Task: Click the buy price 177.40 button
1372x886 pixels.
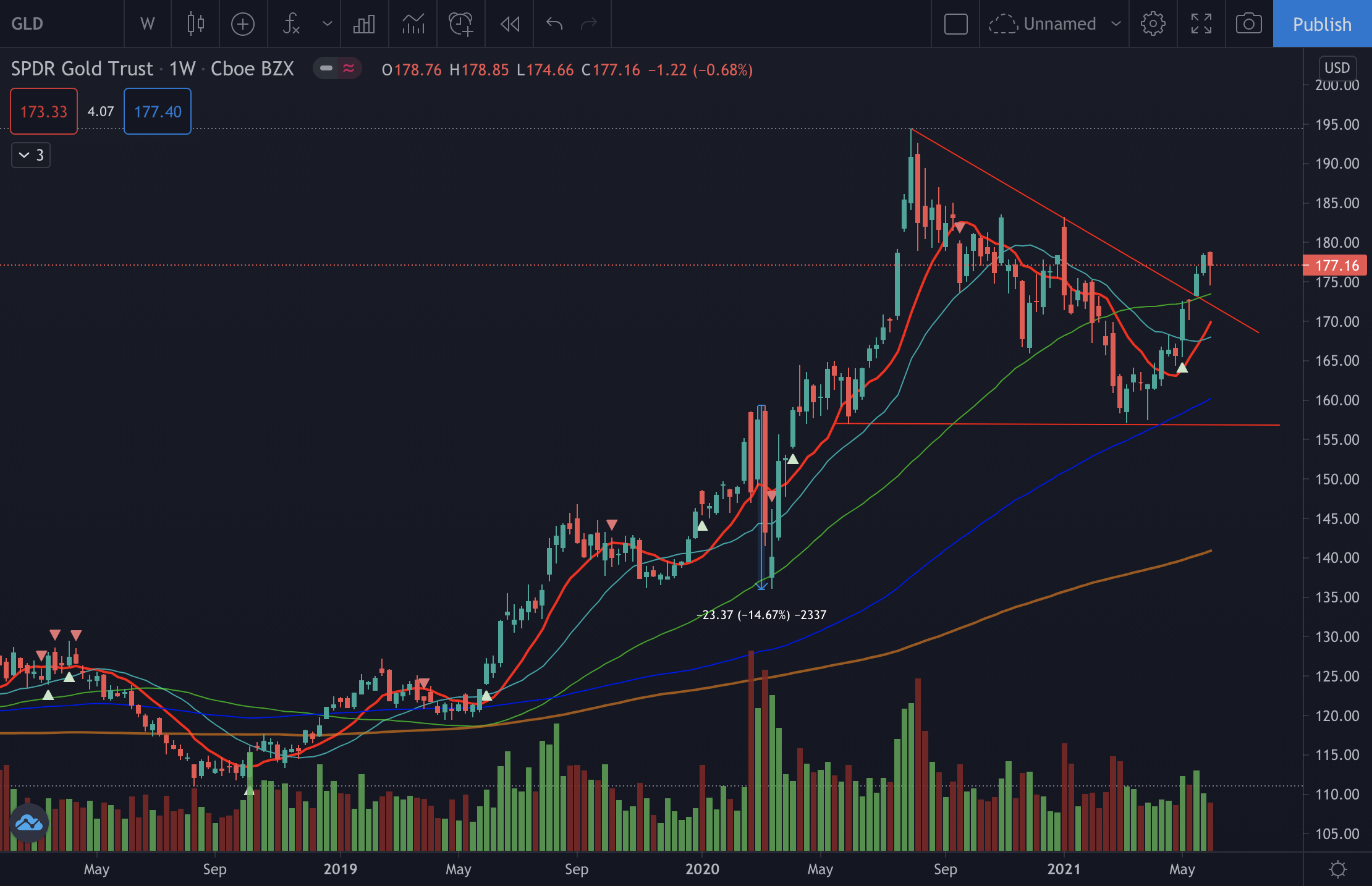Action: point(158,111)
